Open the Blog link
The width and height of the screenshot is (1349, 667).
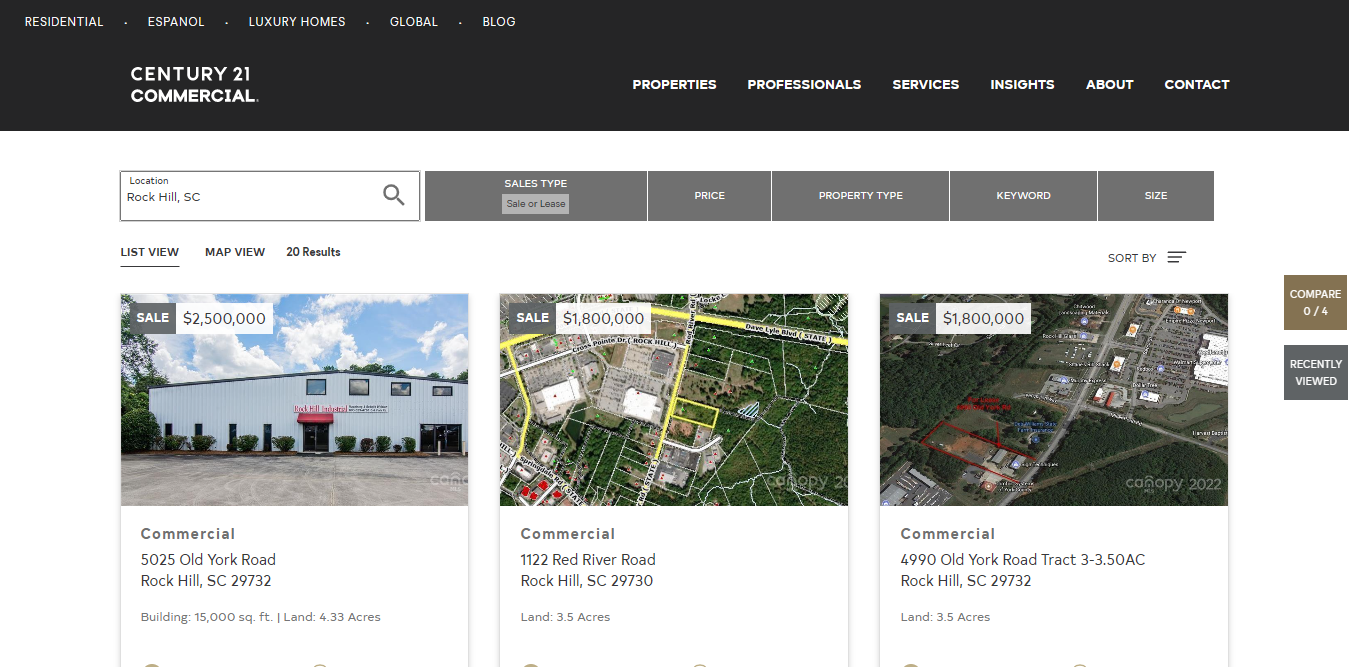point(499,22)
